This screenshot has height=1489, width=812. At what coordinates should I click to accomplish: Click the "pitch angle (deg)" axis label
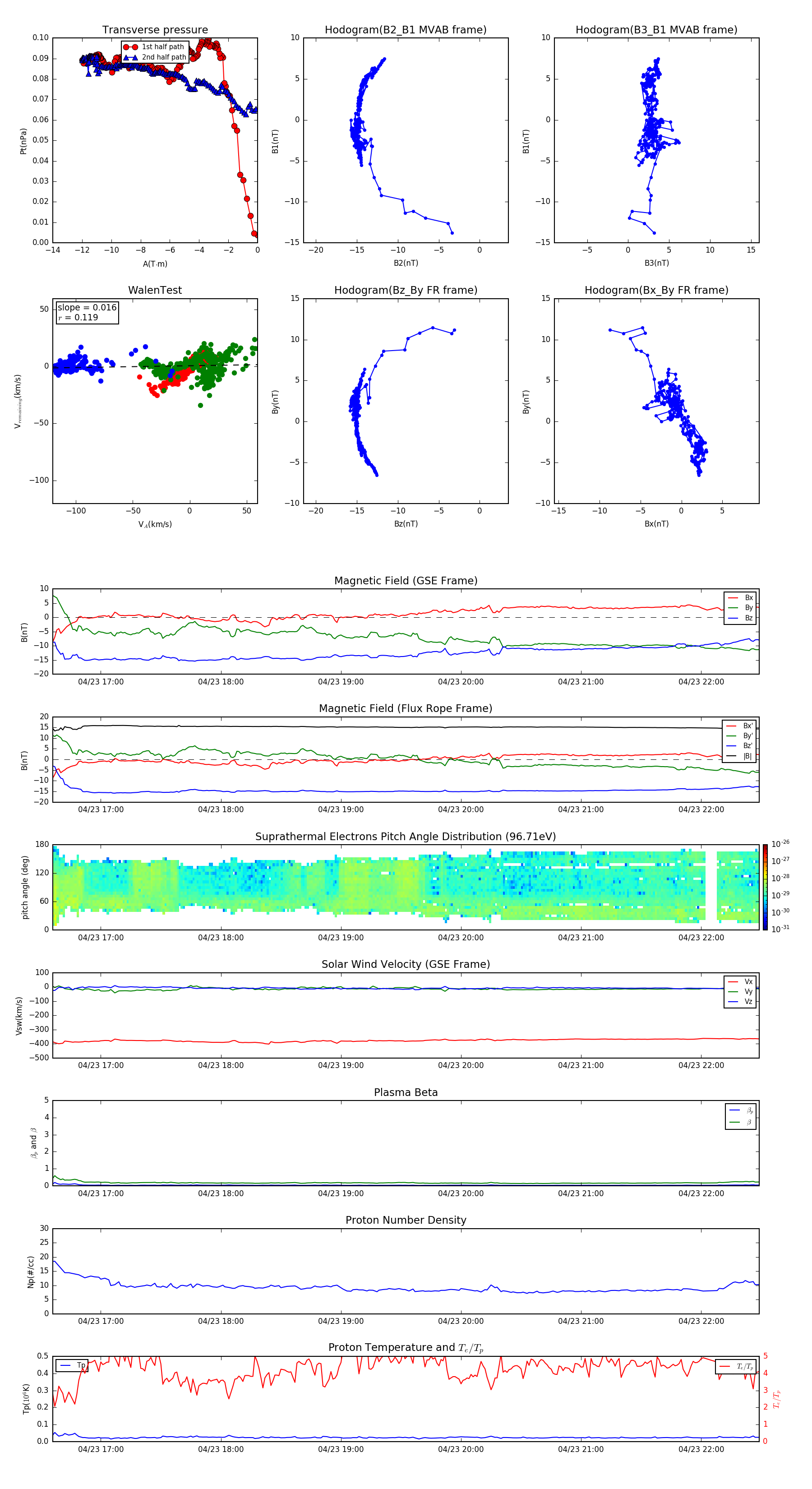[x=25, y=887]
